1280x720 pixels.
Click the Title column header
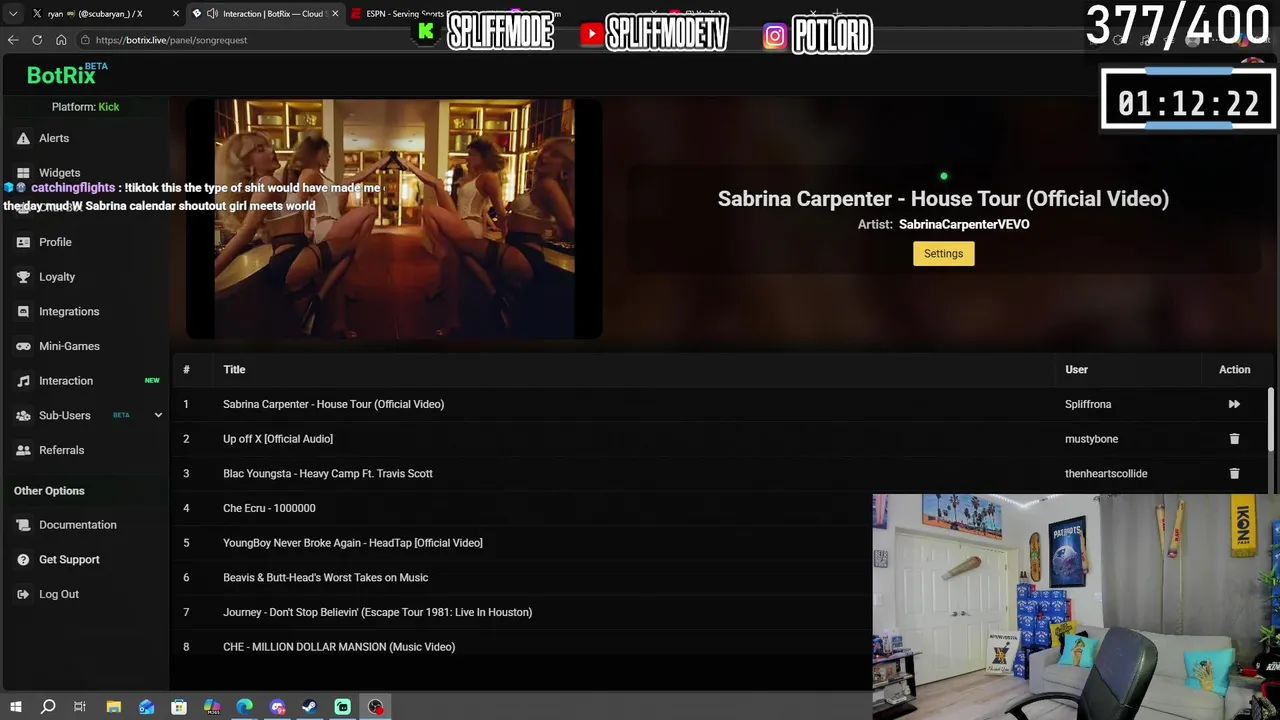(234, 370)
